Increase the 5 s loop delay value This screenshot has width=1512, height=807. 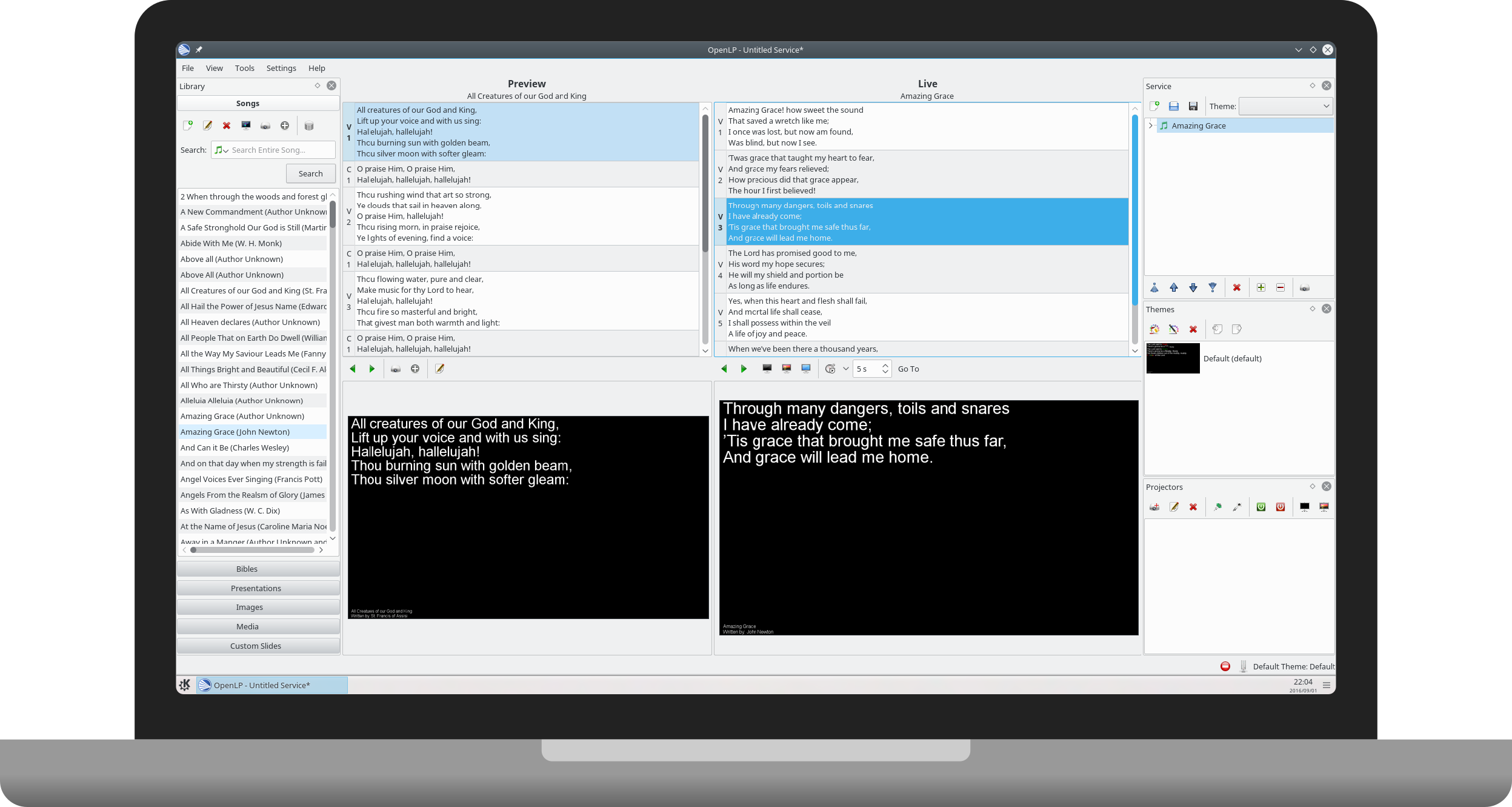[x=885, y=365]
